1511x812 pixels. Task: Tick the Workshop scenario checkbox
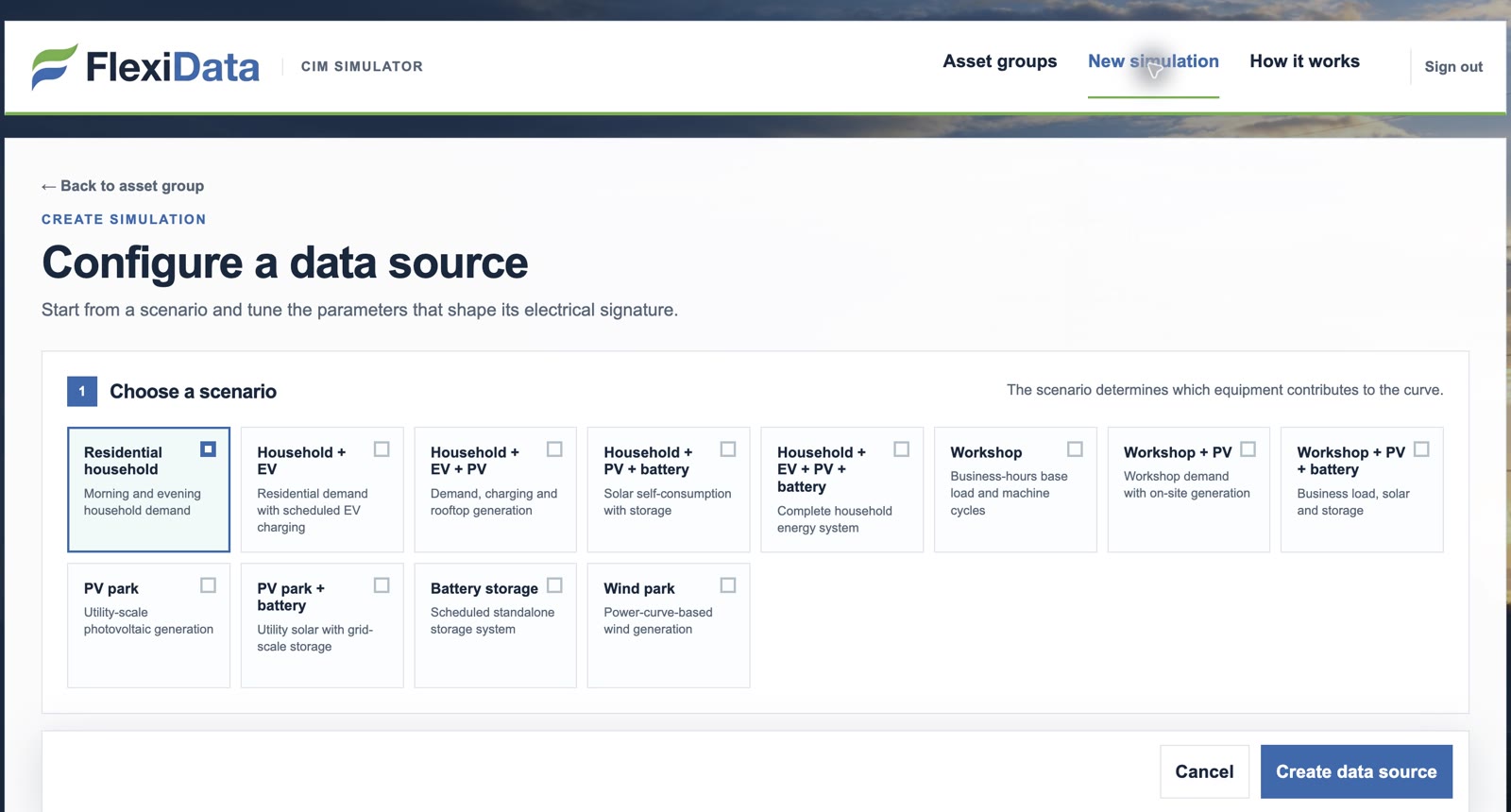(1075, 449)
